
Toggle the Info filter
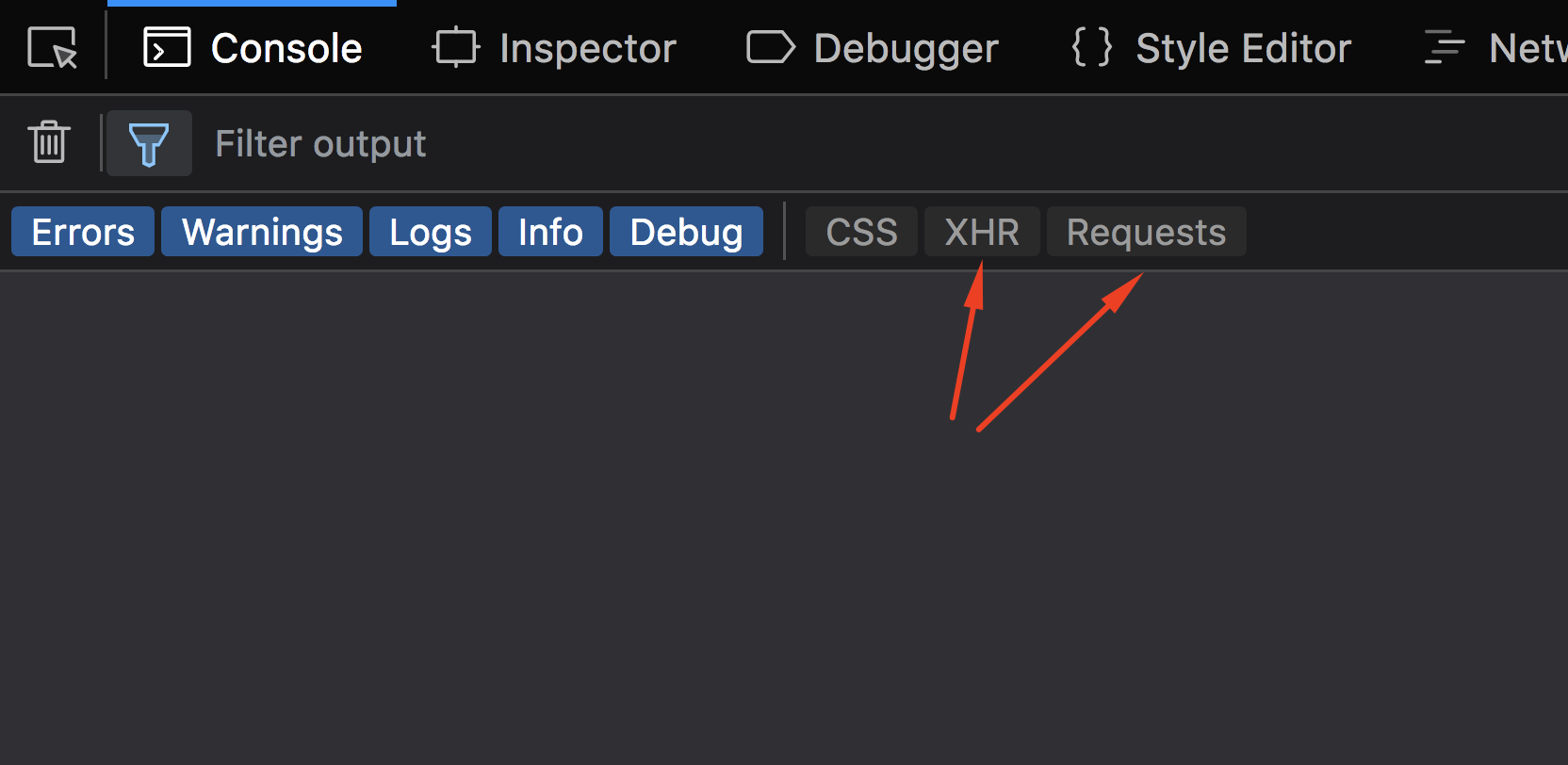point(550,232)
